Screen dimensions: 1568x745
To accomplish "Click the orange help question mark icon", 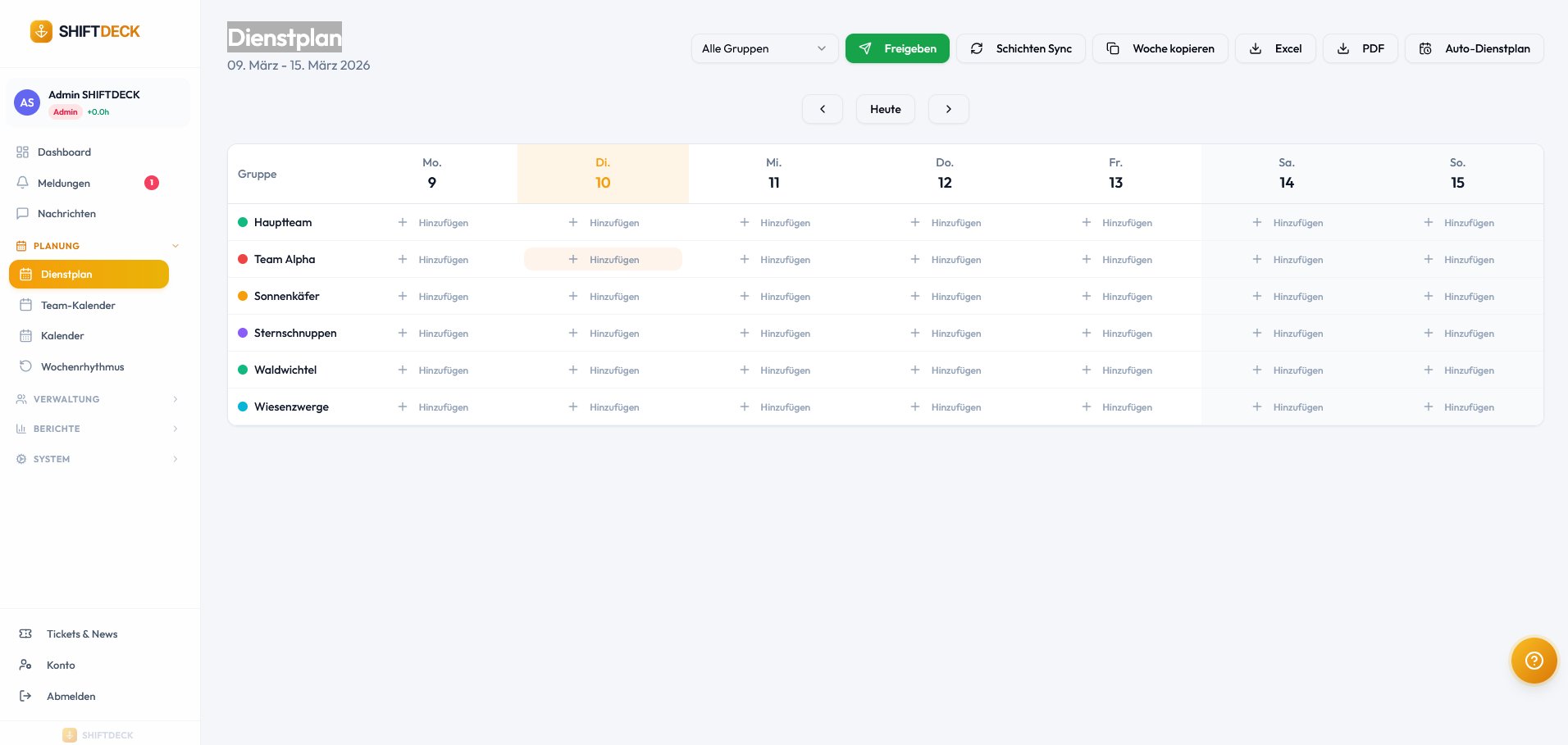I will tap(1534, 661).
